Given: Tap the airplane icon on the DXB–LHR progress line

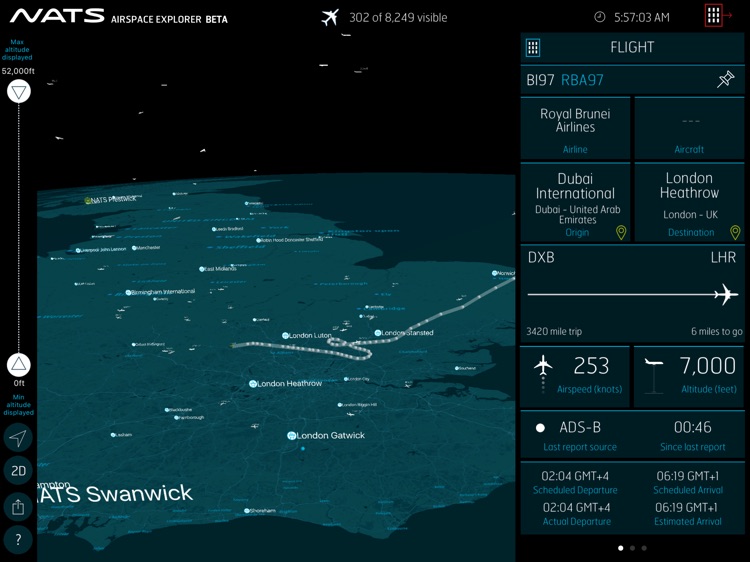Looking at the screenshot, I should coord(726,294).
